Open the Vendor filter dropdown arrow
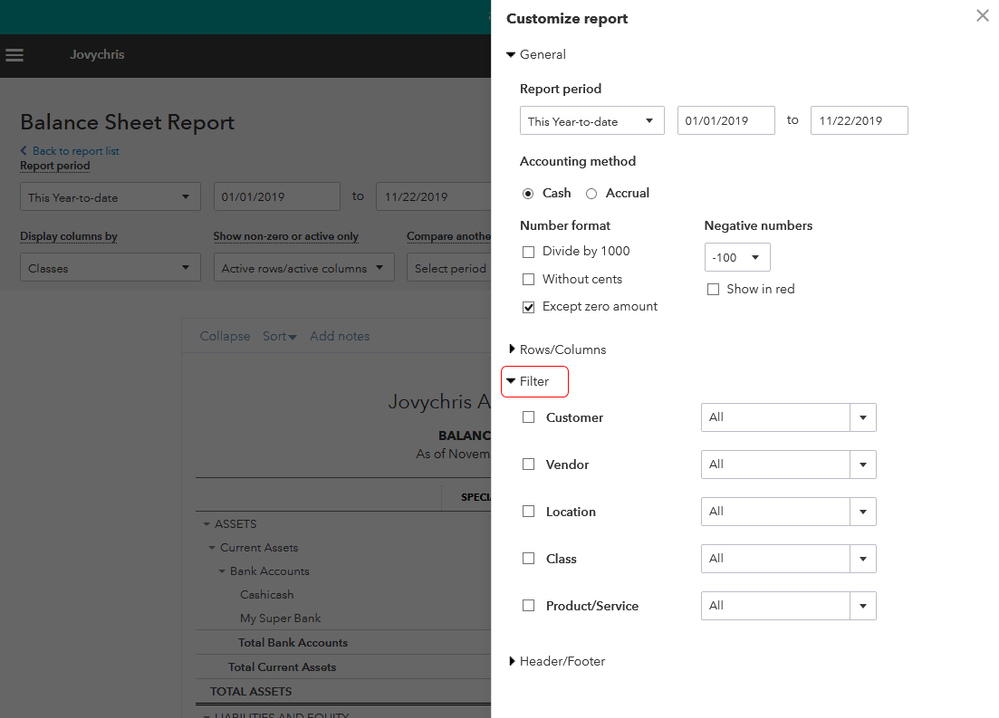The image size is (999, 718). point(863,465)
